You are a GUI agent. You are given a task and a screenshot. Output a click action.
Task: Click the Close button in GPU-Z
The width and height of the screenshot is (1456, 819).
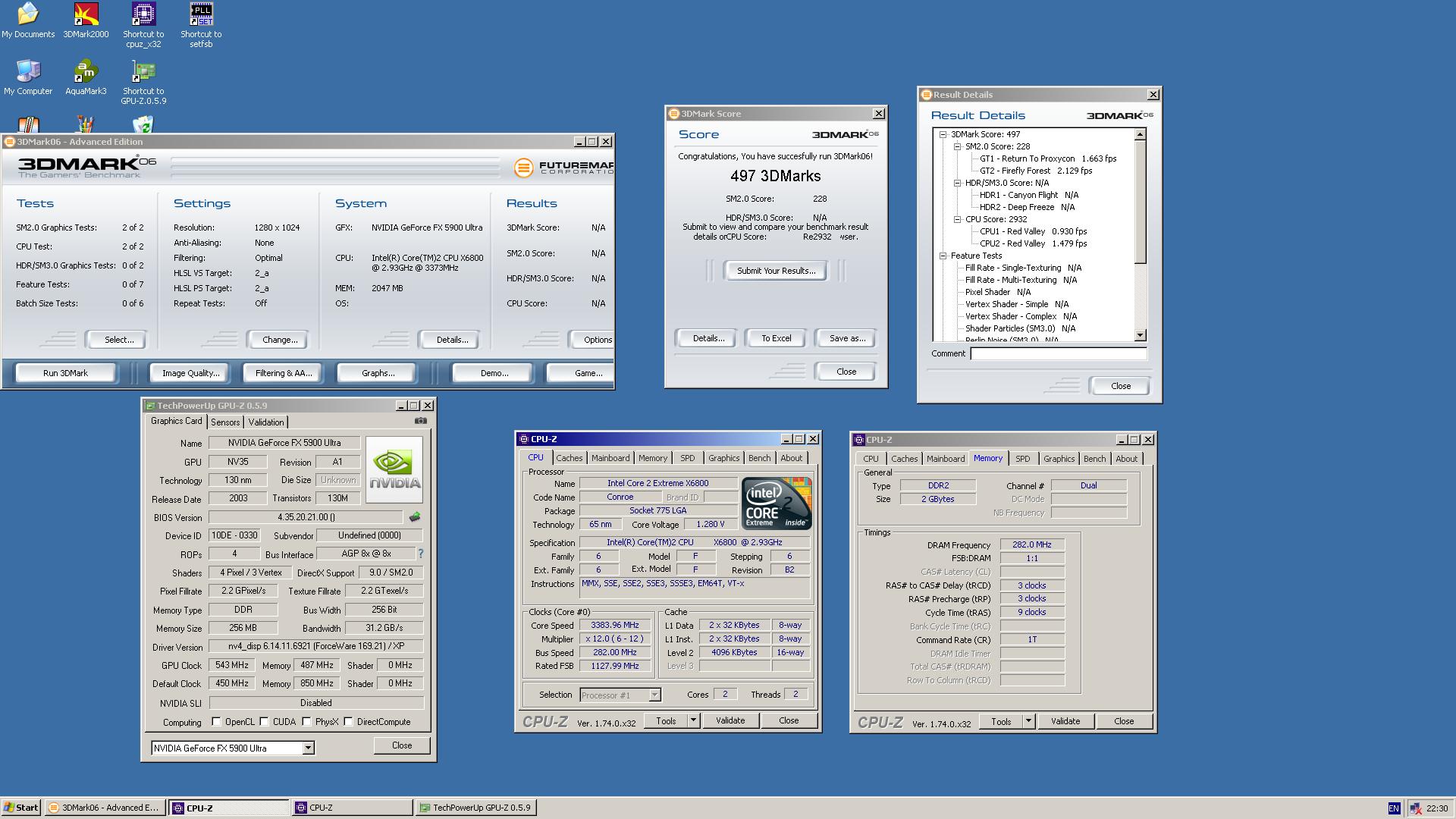click(402, 745)
